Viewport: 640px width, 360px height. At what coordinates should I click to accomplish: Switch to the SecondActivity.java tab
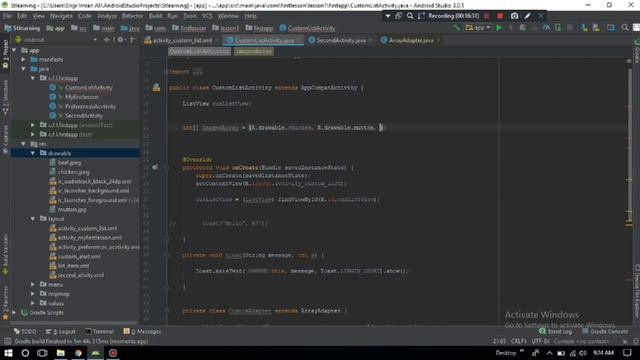(341, 40)
